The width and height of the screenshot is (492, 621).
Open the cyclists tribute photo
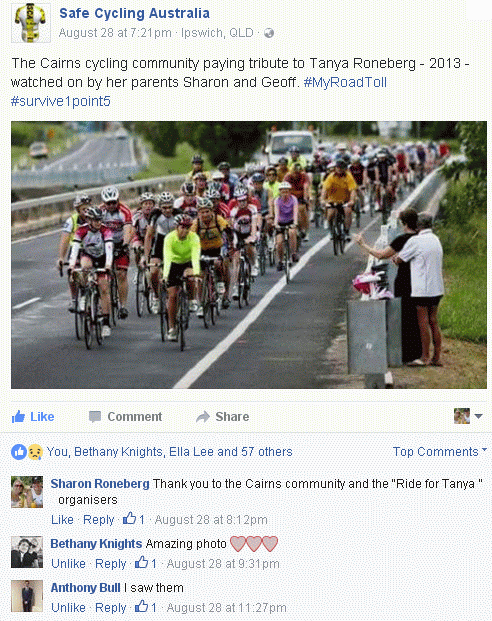click(249, 255)
